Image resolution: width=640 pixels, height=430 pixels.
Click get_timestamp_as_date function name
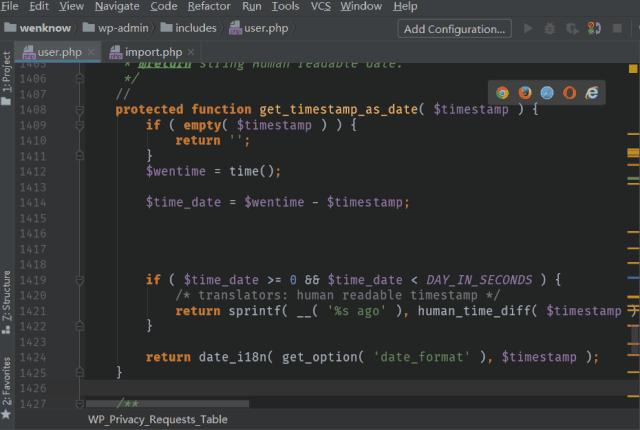coord(338,109)
